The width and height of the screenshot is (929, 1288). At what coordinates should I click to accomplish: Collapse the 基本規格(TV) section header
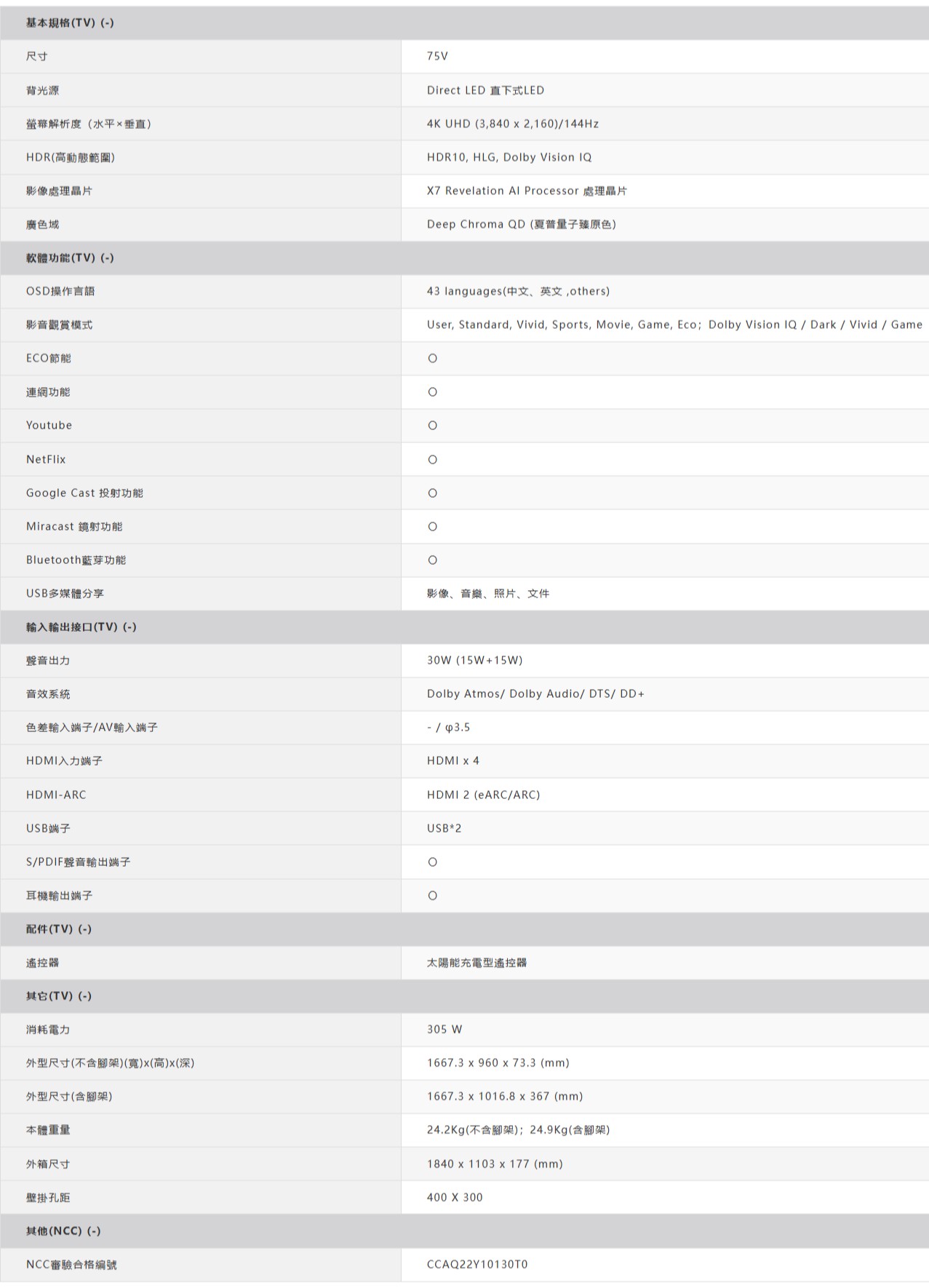coord(70,23)
